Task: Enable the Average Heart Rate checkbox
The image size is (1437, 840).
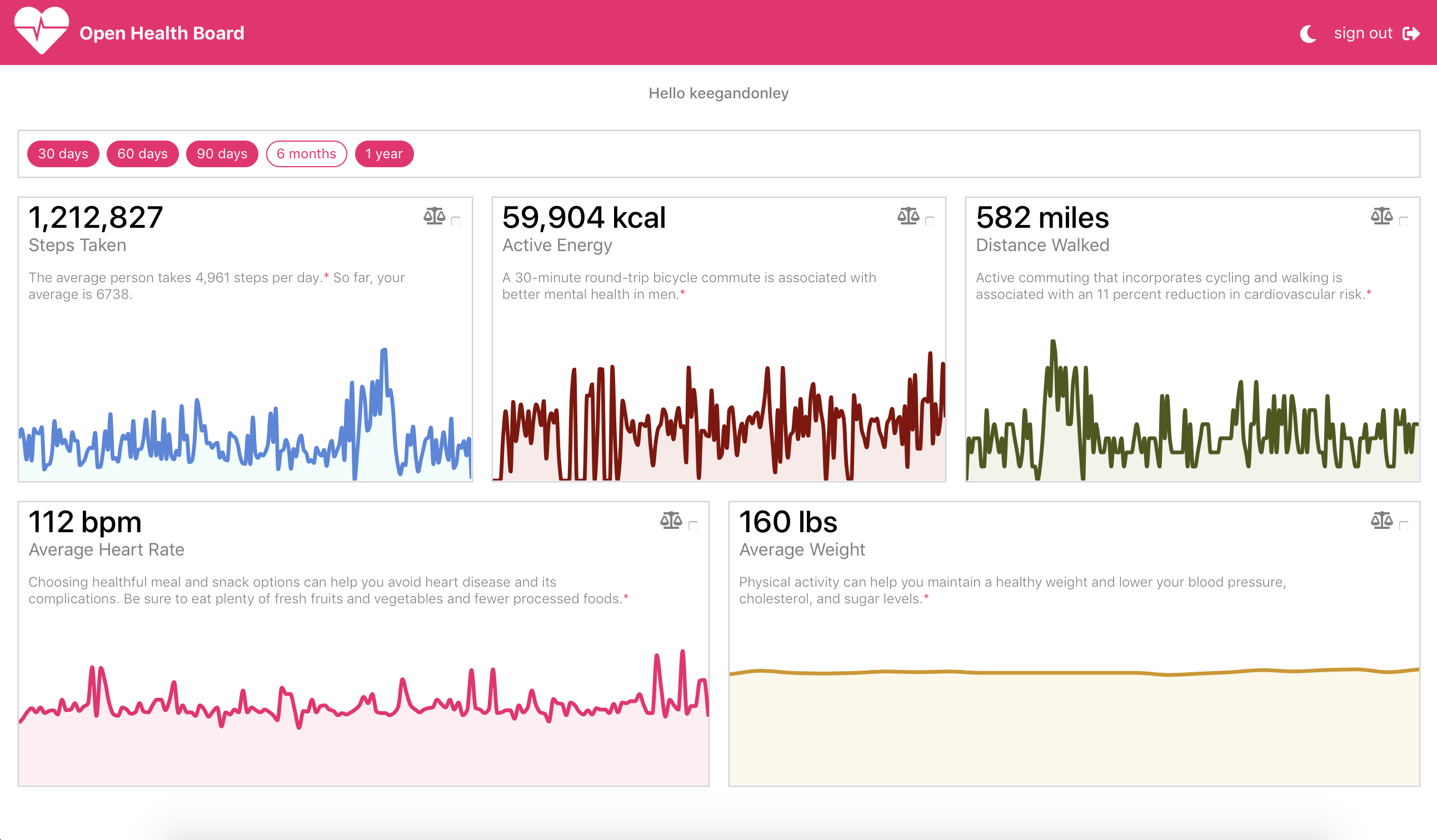Action: (x=693, y=526)
